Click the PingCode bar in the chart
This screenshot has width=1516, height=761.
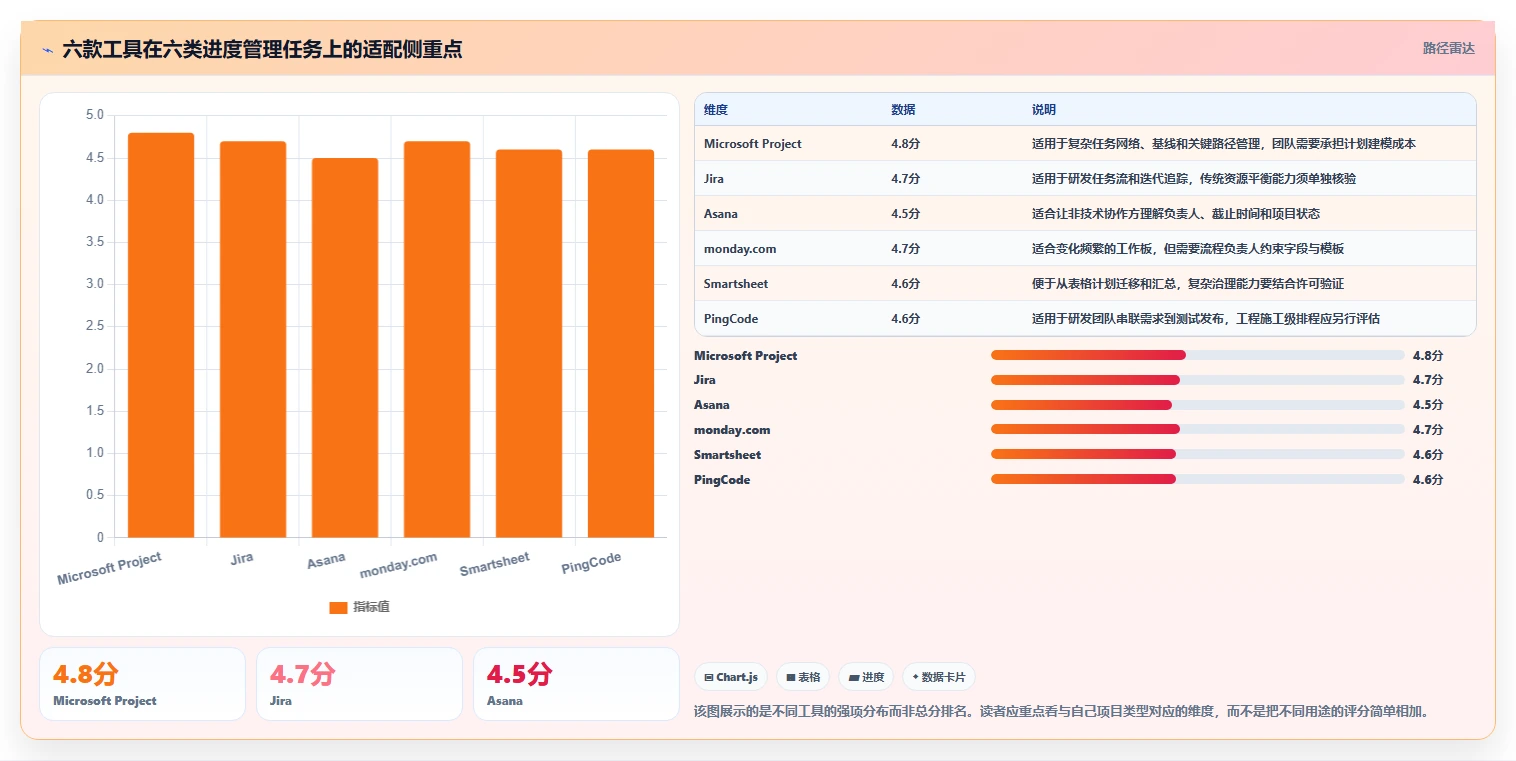(x=621, y=343)
